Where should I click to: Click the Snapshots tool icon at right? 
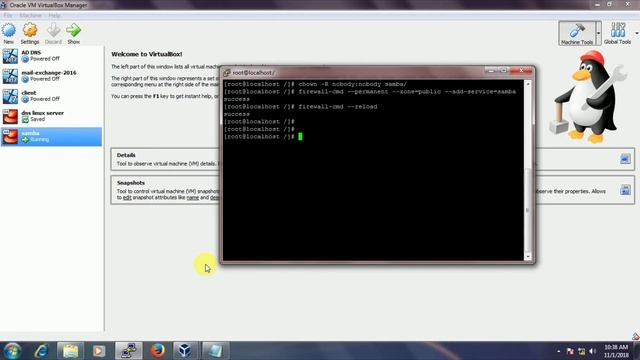(x=625, y=189)
